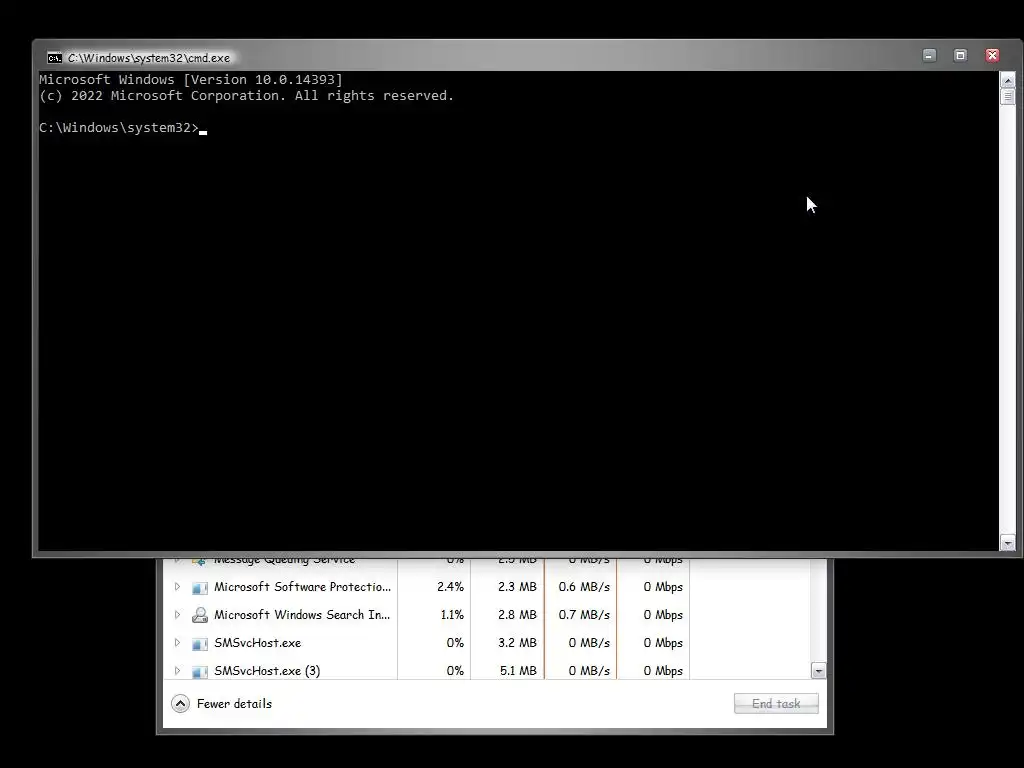Click the 2.8 MB memory value
Image resolution: width=1024 pixels, height=768 pixels.
tap(517, 615)
